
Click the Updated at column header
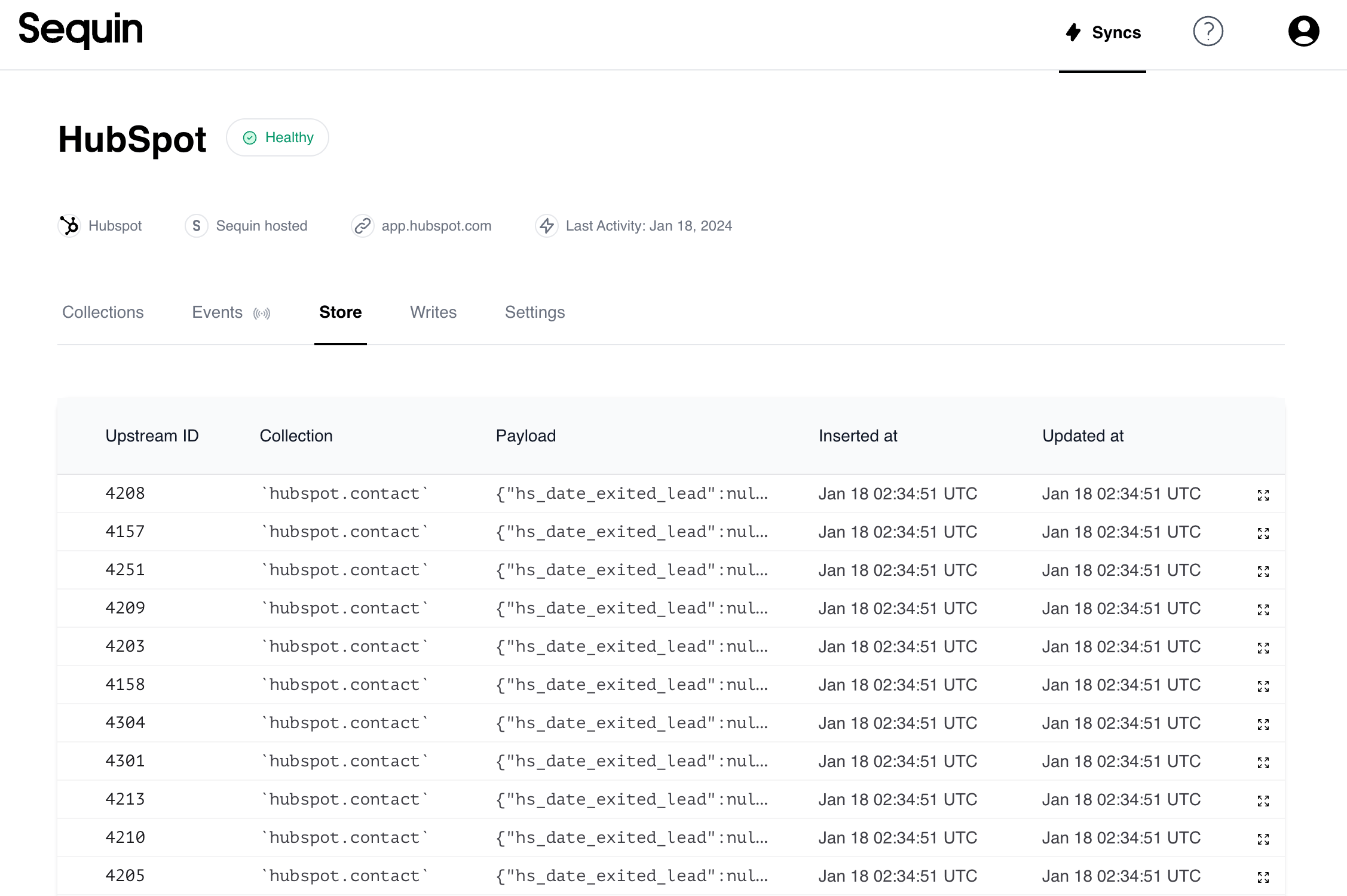(1083, 436)
